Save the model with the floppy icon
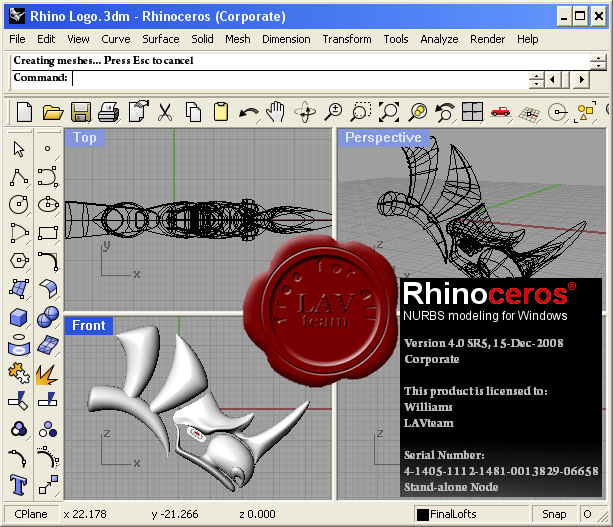613x527 pixels. pos(81,112)
